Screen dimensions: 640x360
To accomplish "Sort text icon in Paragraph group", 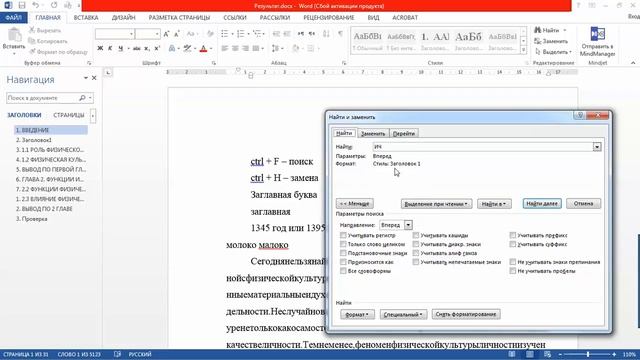I will [x=326, y=34].
